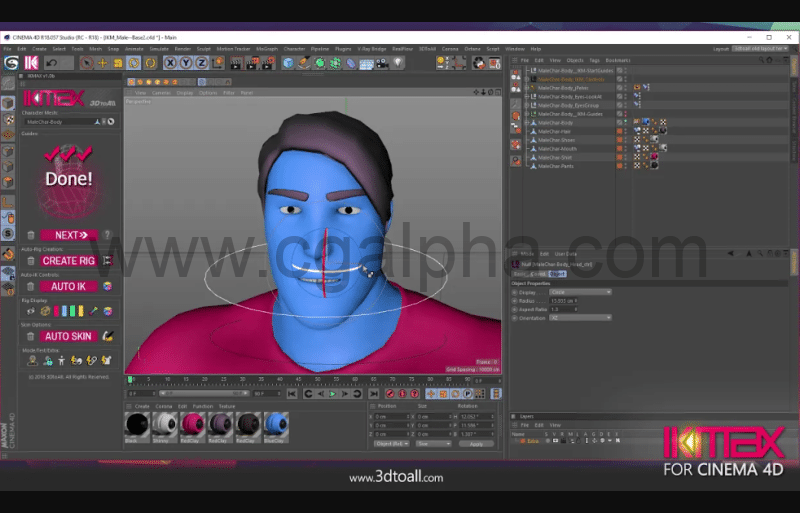800x513 pixels.
Task: Open the Character menu
Action: click(294, 49)
